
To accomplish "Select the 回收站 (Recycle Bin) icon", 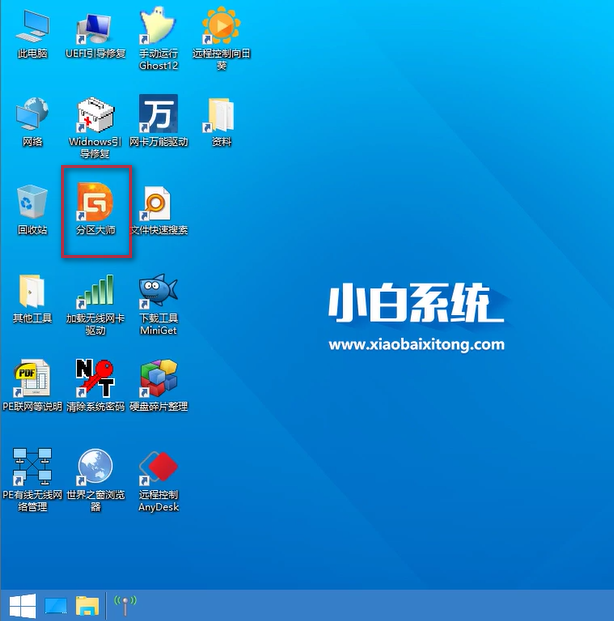I will [x=33, y=203].
